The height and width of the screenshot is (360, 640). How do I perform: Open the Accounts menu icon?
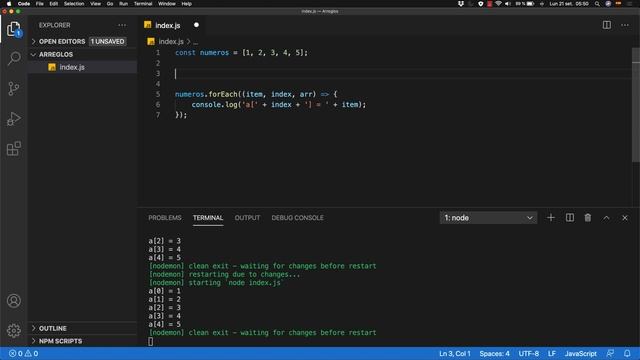[x=13, y=301]
